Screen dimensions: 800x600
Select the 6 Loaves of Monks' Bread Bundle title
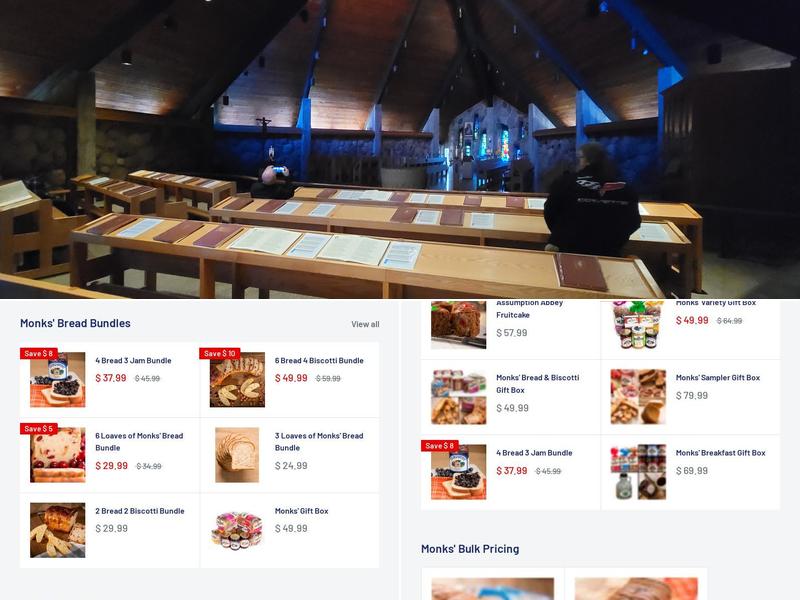coord(139,442)
